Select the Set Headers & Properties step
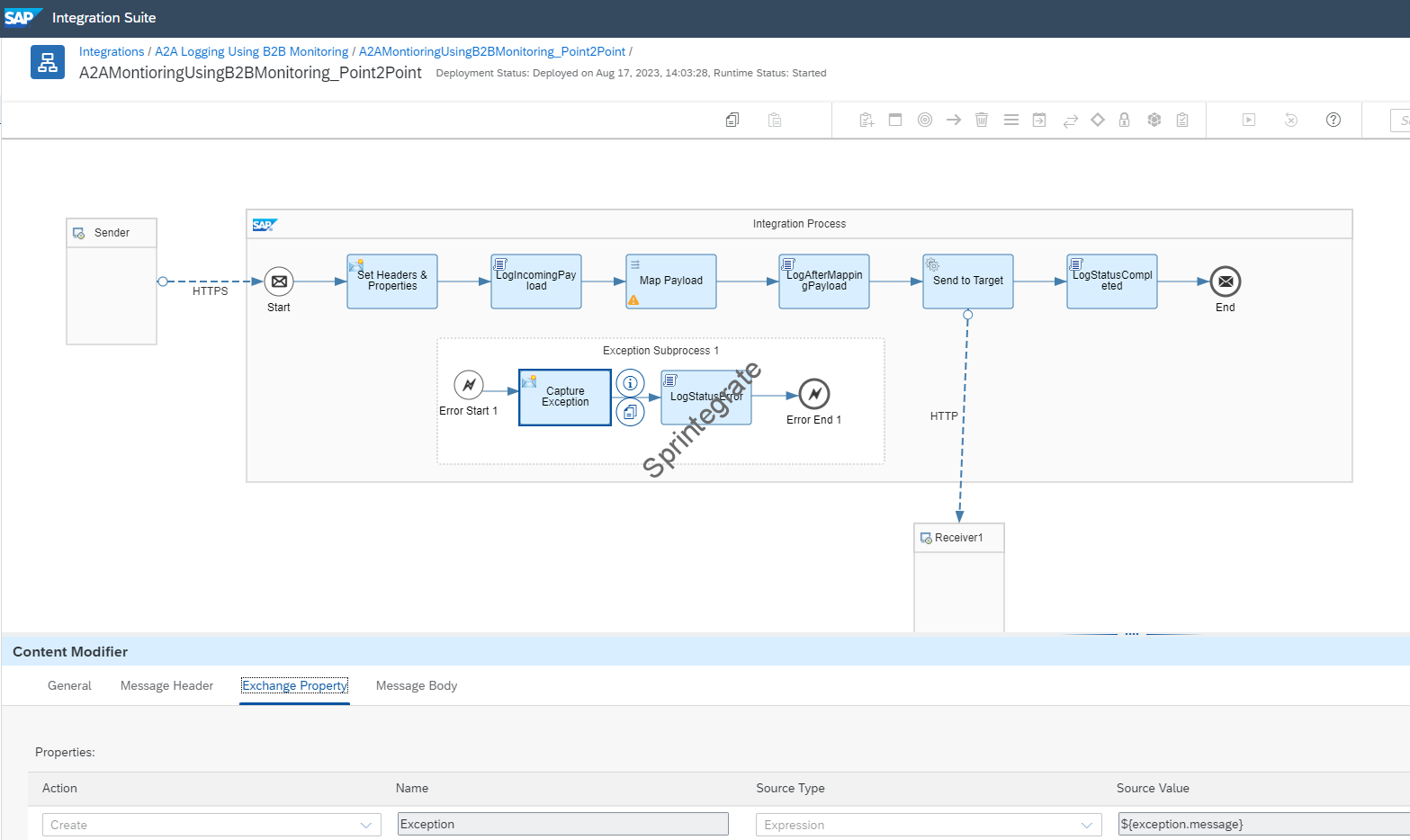The width and height of the screenshot is (1410, 840). point(392,281)
